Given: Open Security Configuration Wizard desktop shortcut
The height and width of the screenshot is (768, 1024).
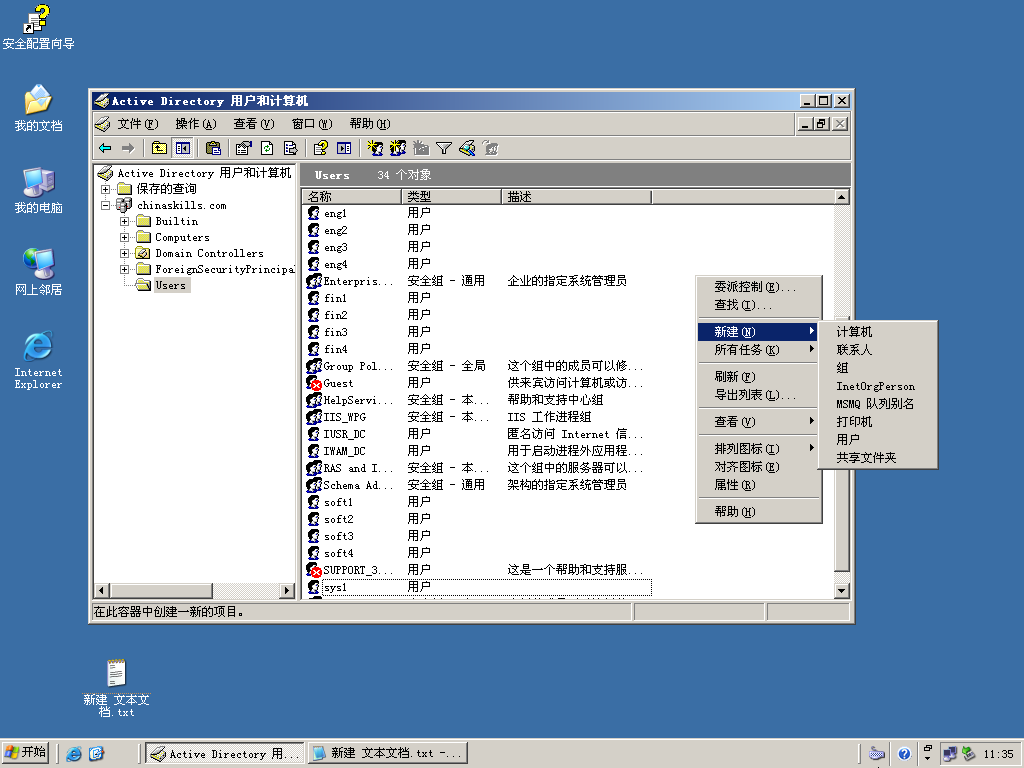Looking at the screenshot, I should tap(39, 27).
